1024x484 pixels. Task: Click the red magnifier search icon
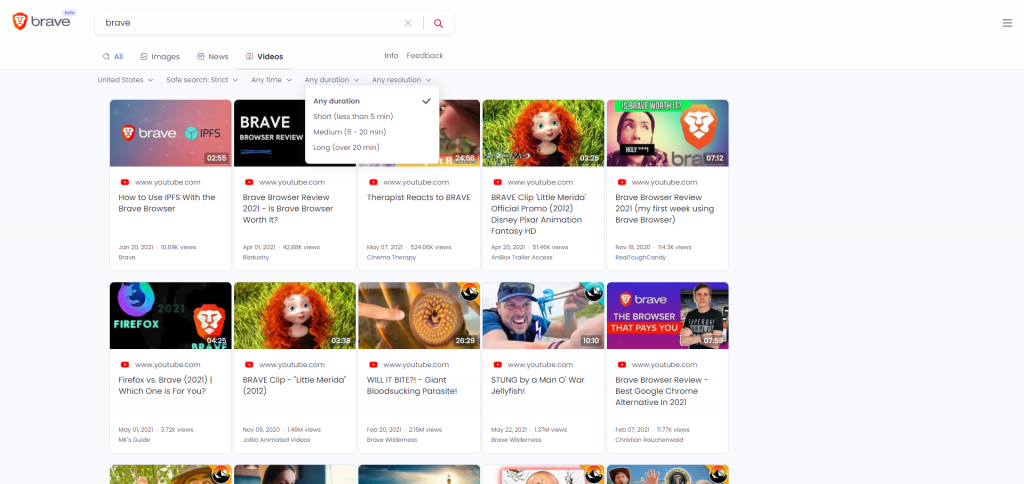pos(438,23)
